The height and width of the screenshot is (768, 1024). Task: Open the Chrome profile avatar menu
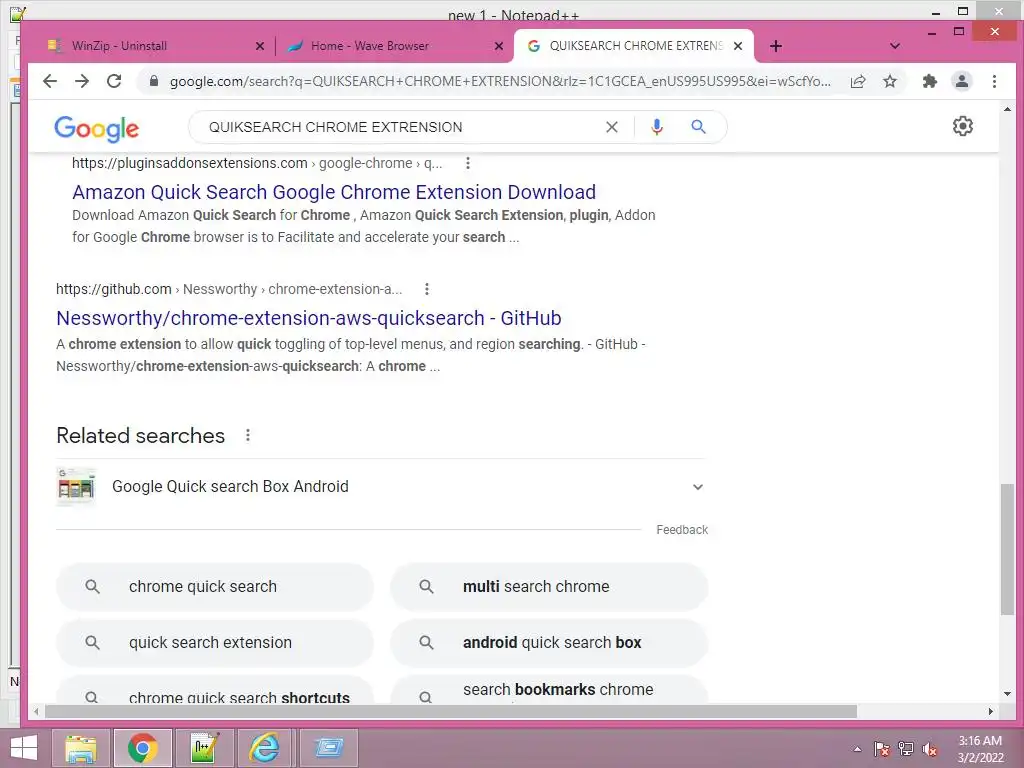click(961, 81)
